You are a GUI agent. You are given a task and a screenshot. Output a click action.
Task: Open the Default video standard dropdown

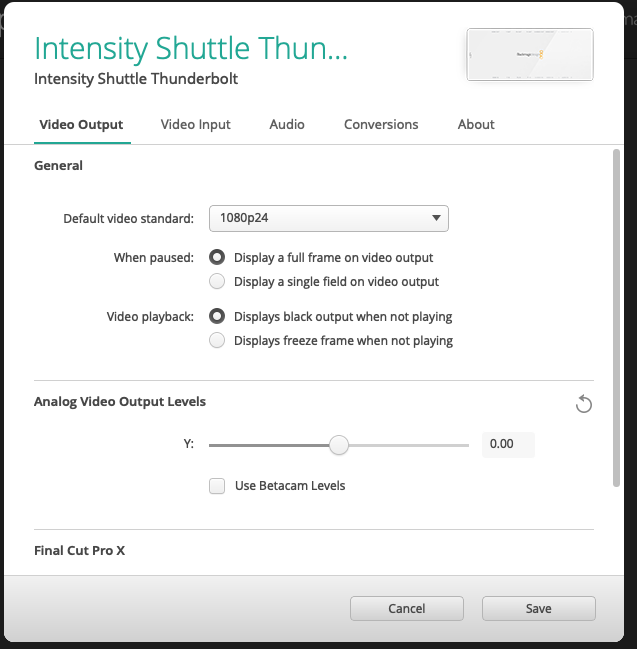click(329, 218)
